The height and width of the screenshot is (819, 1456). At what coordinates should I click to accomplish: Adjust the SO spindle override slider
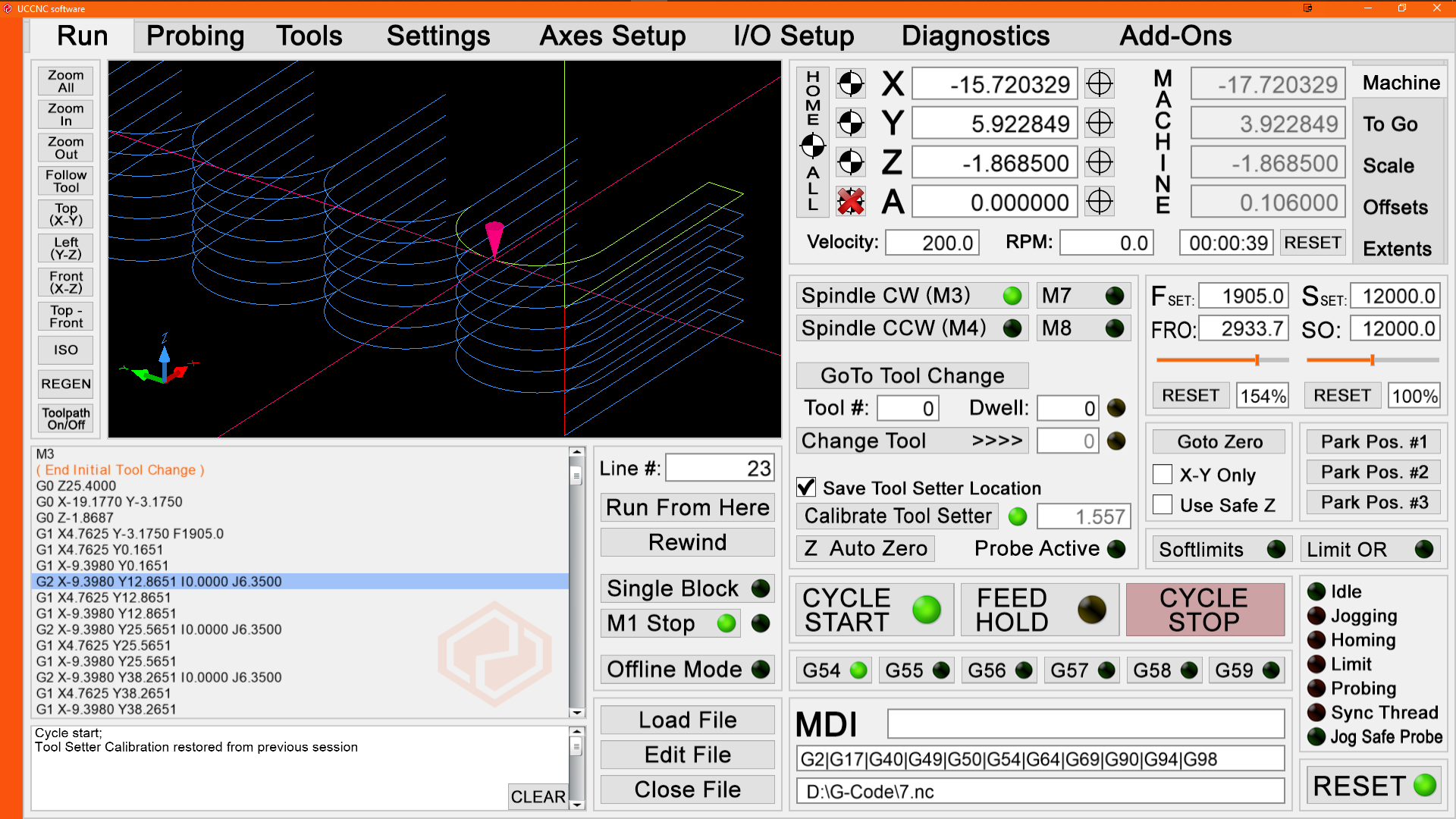1372,360
